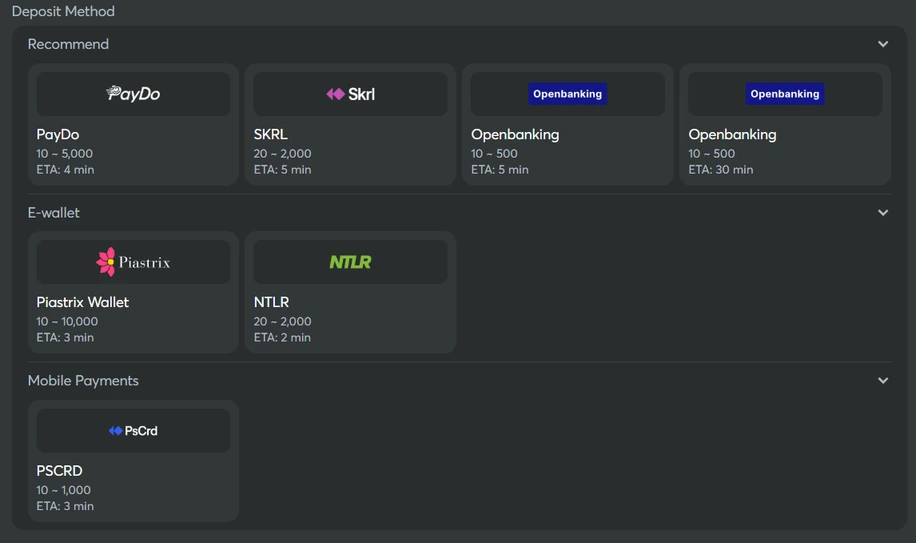Choose the Skrl logo tile
Screen dimensions: 916x543
click(x=351, y=94)
